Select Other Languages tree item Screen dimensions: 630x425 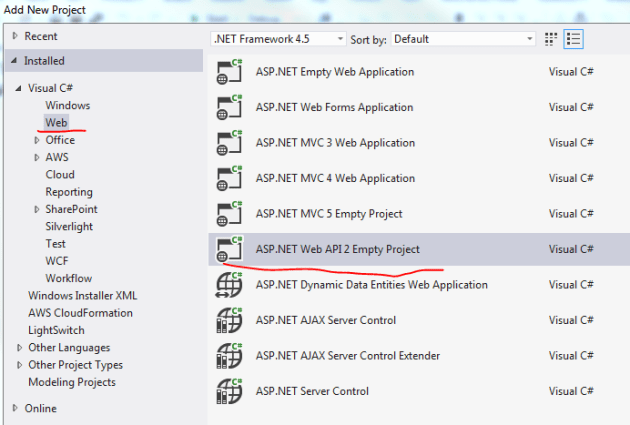(x=69, y=347)
